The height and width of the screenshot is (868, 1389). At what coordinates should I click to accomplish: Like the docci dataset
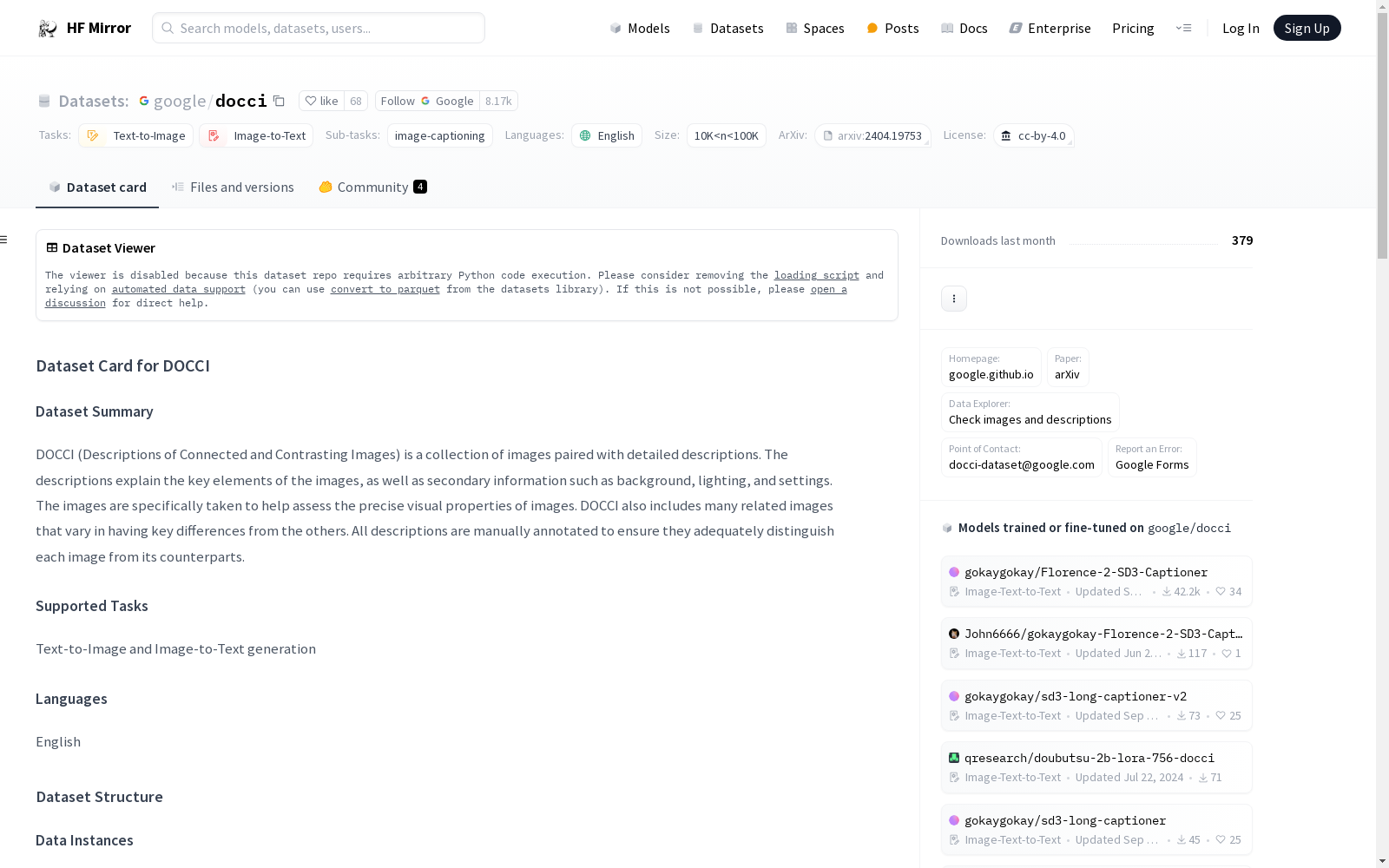click(x=321, y=101)
